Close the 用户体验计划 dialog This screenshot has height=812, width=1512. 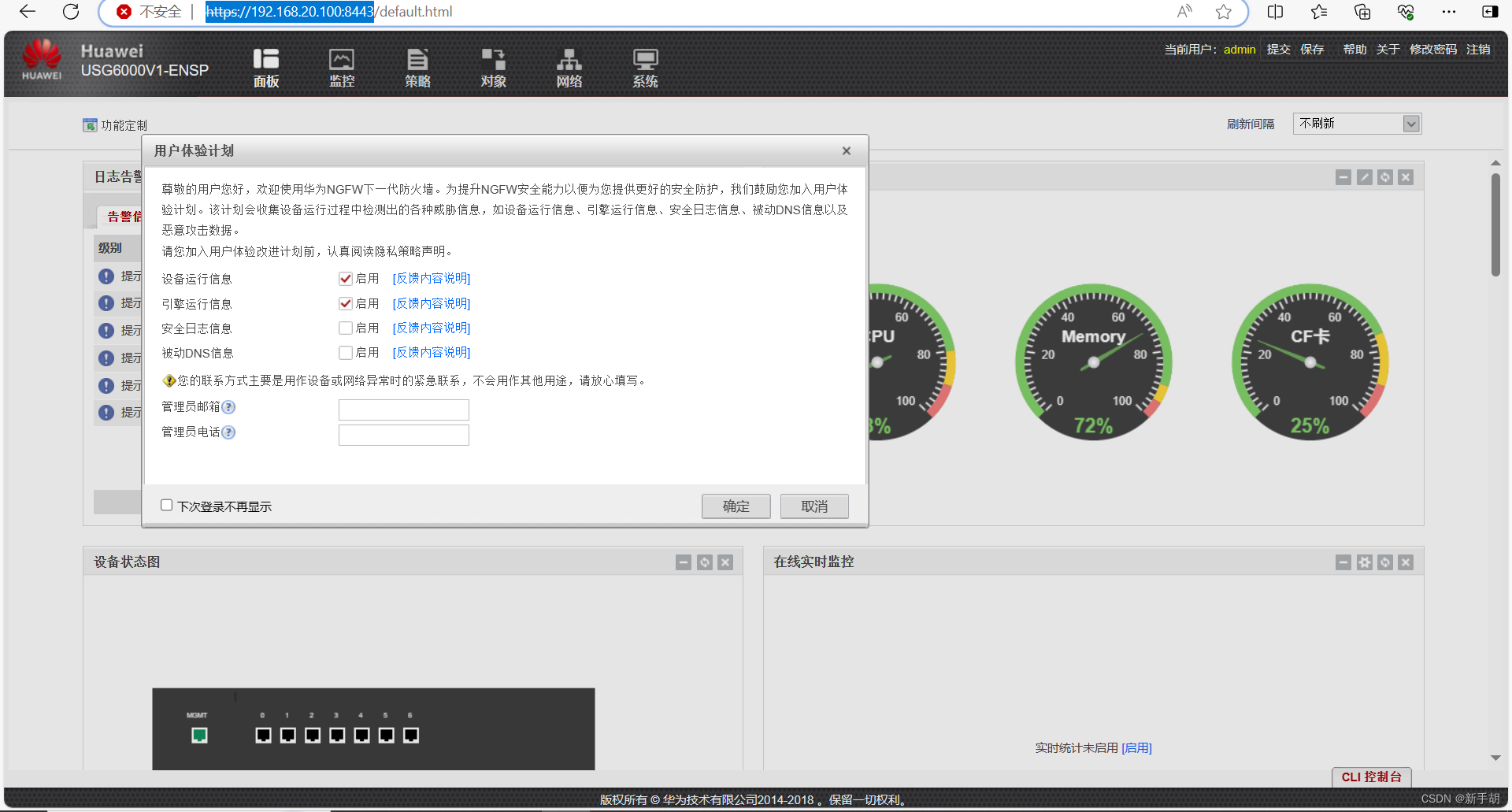coord(847,150)
